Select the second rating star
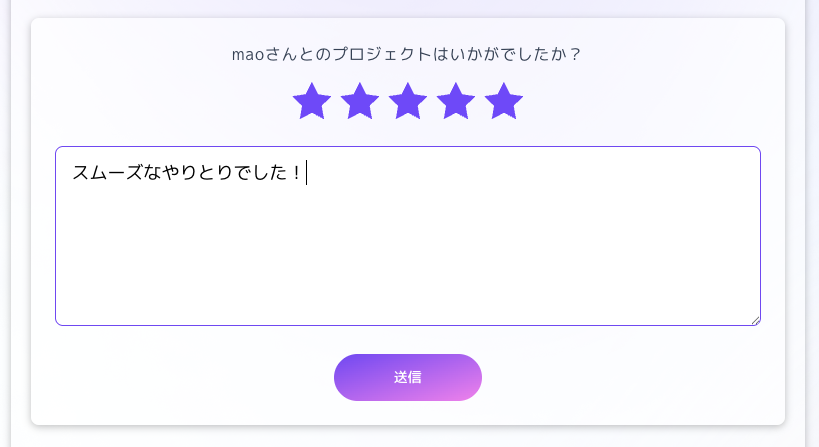The width and height of the screenshot is (819, 447). click(360, 102)
